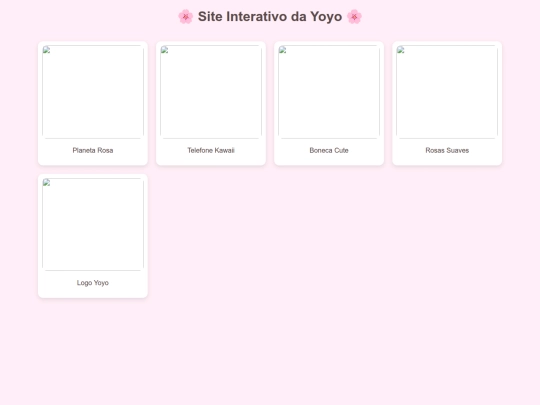The height and width of the screenshot is (405, 540).
Task: Open the Planeta Rosa image thumbnail
Action: [93, 92]
